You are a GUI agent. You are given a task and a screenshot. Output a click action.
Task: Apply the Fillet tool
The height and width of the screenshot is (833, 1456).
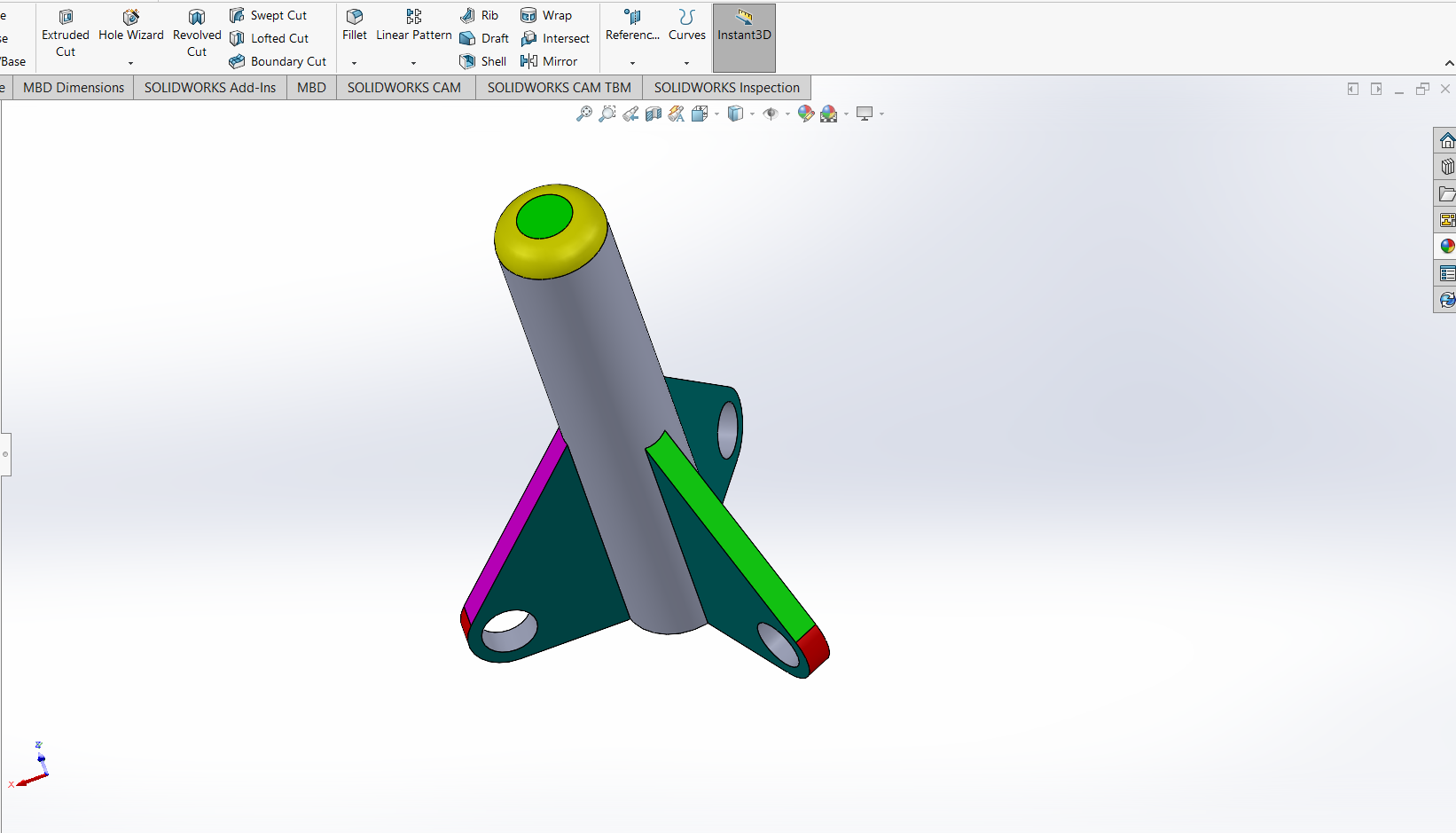click(355, 27)
